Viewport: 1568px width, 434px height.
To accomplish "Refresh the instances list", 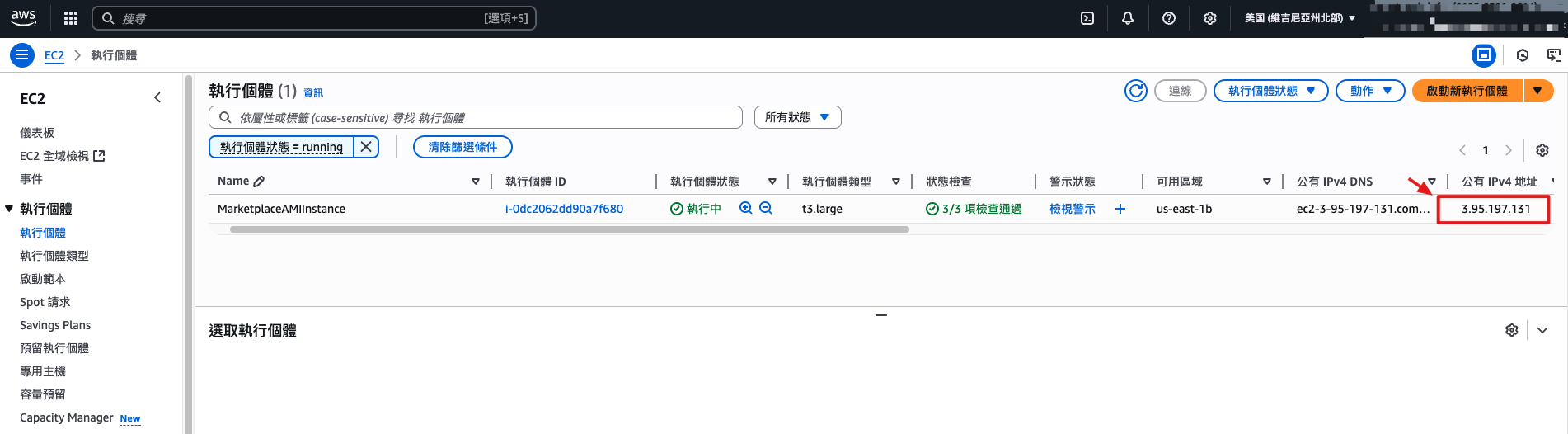I will (x=1136, y=91).
